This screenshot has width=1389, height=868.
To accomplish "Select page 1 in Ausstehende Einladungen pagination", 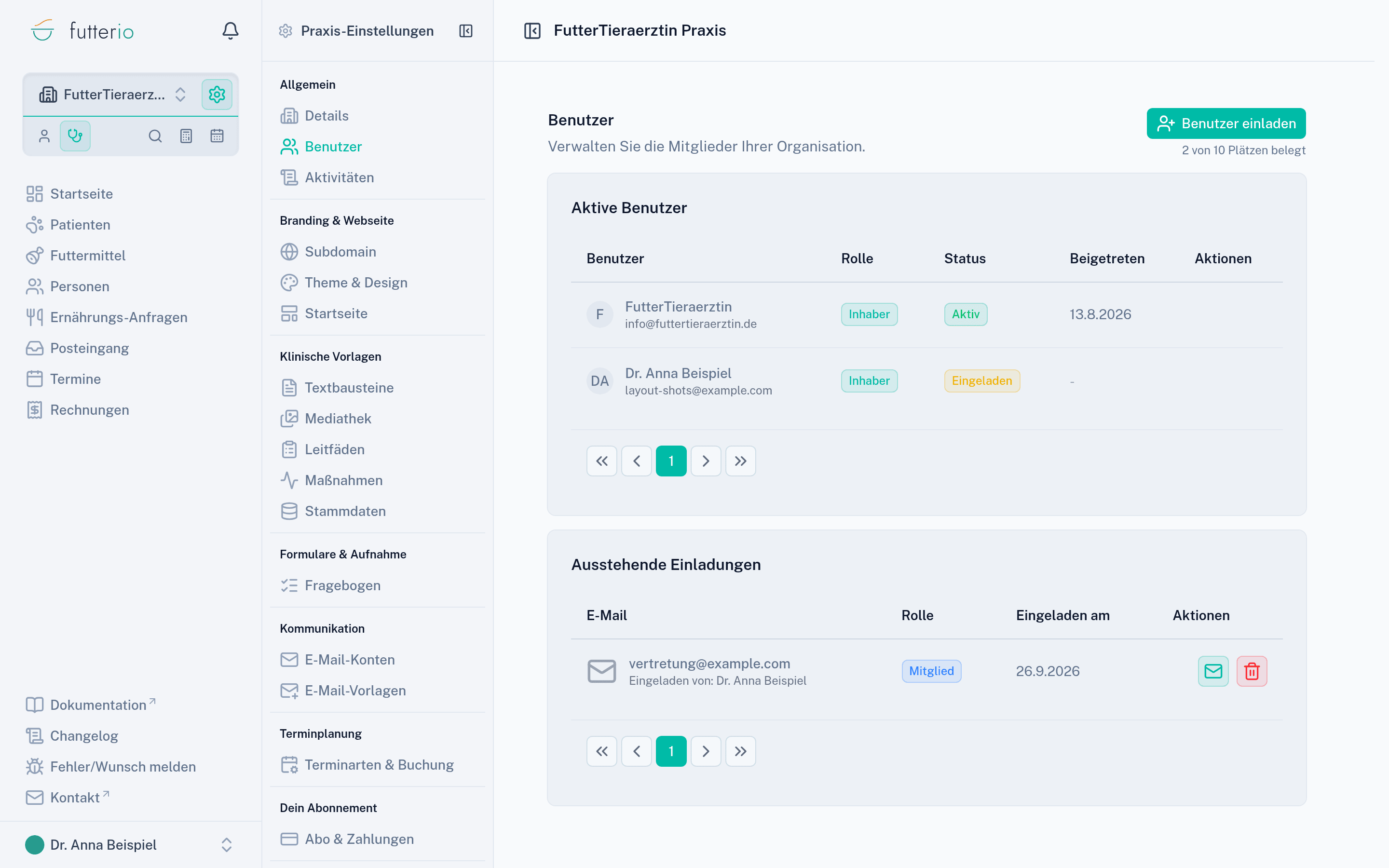I will point(671,751).
